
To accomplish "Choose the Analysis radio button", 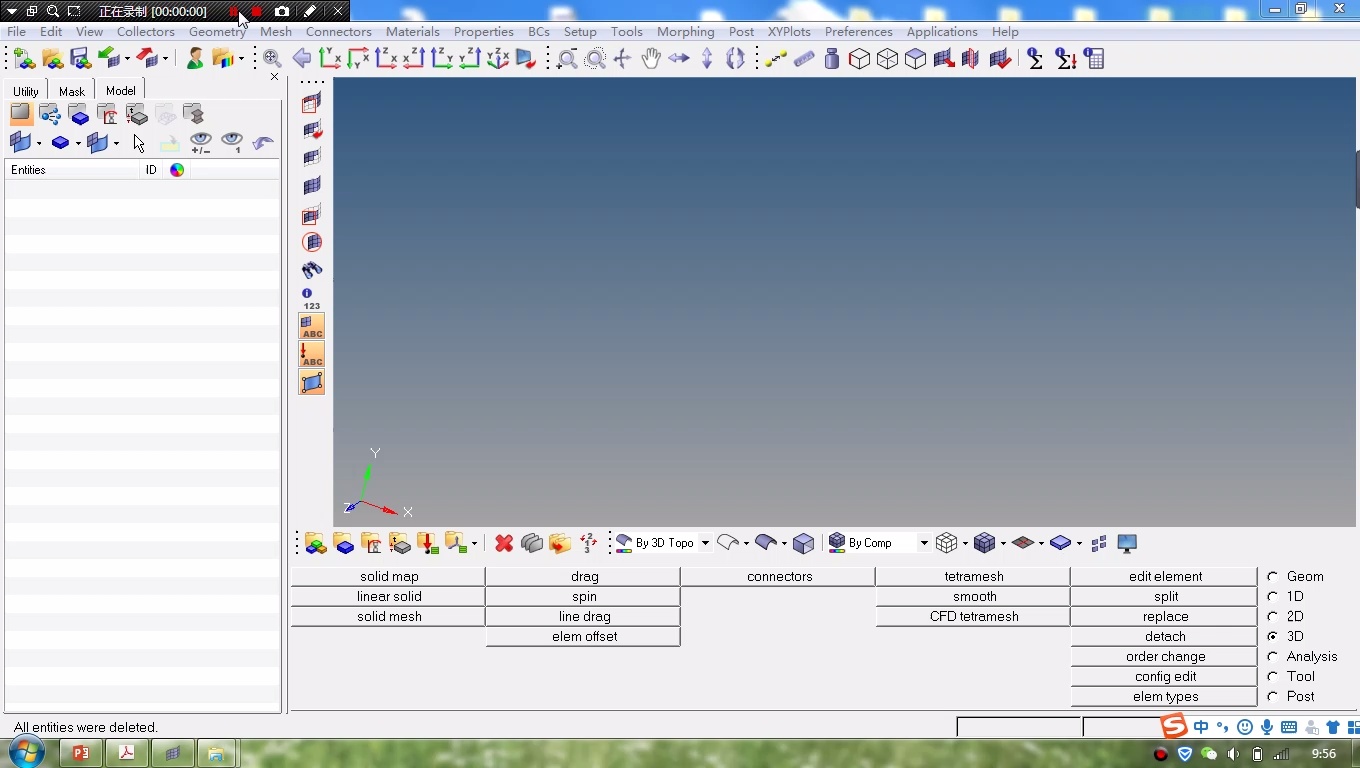I will (x=1273, y=657).
